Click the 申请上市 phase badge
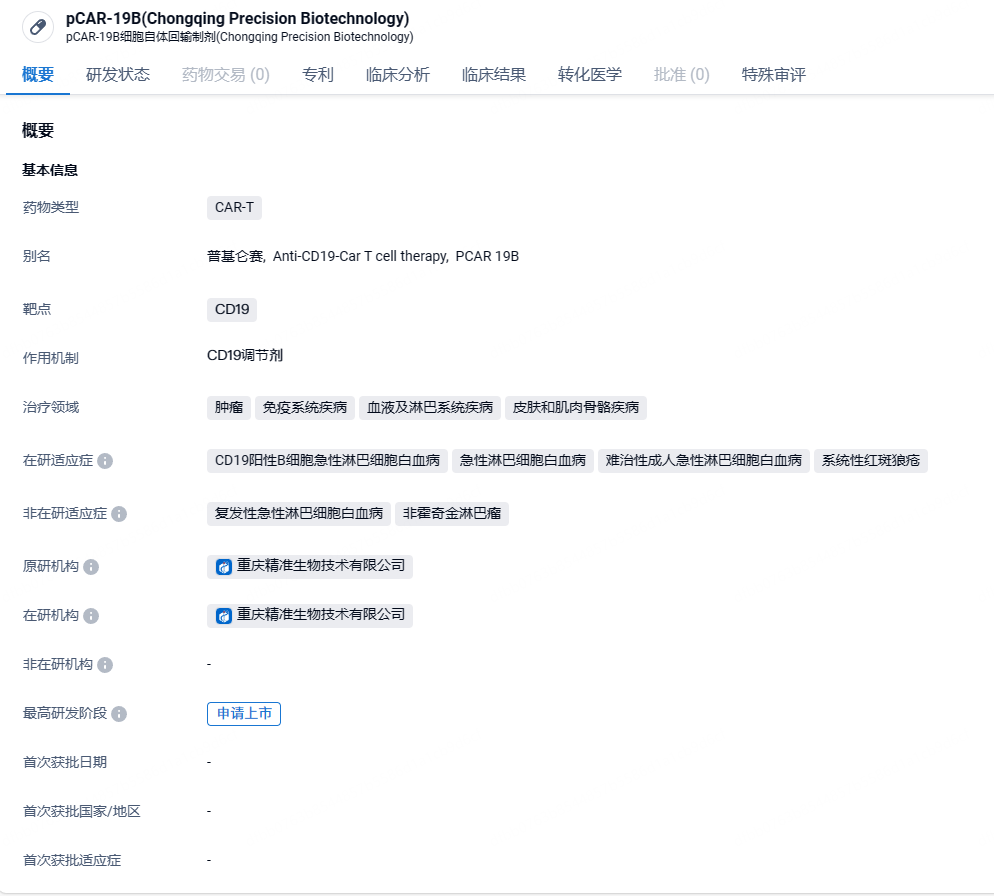The height and width of the screenshot is (896, 994). (244, 714)
